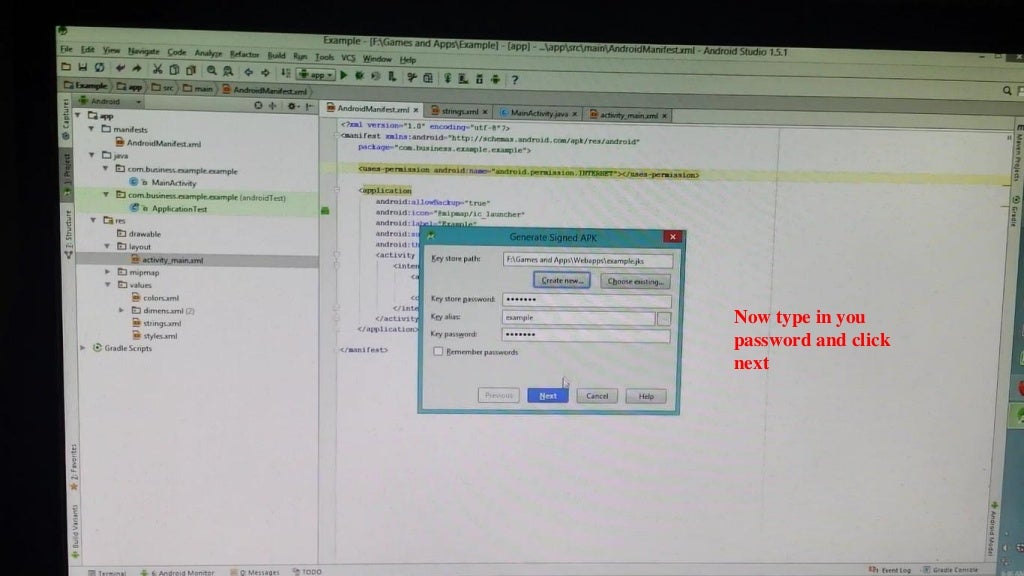Click the browse button beside Key alias
Image resolution: width=1024 pixels, height=576 pixels.
click(x=664, y=318)
